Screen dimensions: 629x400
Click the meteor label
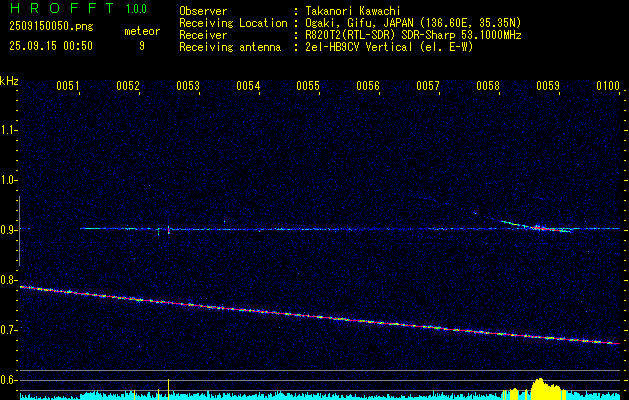(142, 31)
